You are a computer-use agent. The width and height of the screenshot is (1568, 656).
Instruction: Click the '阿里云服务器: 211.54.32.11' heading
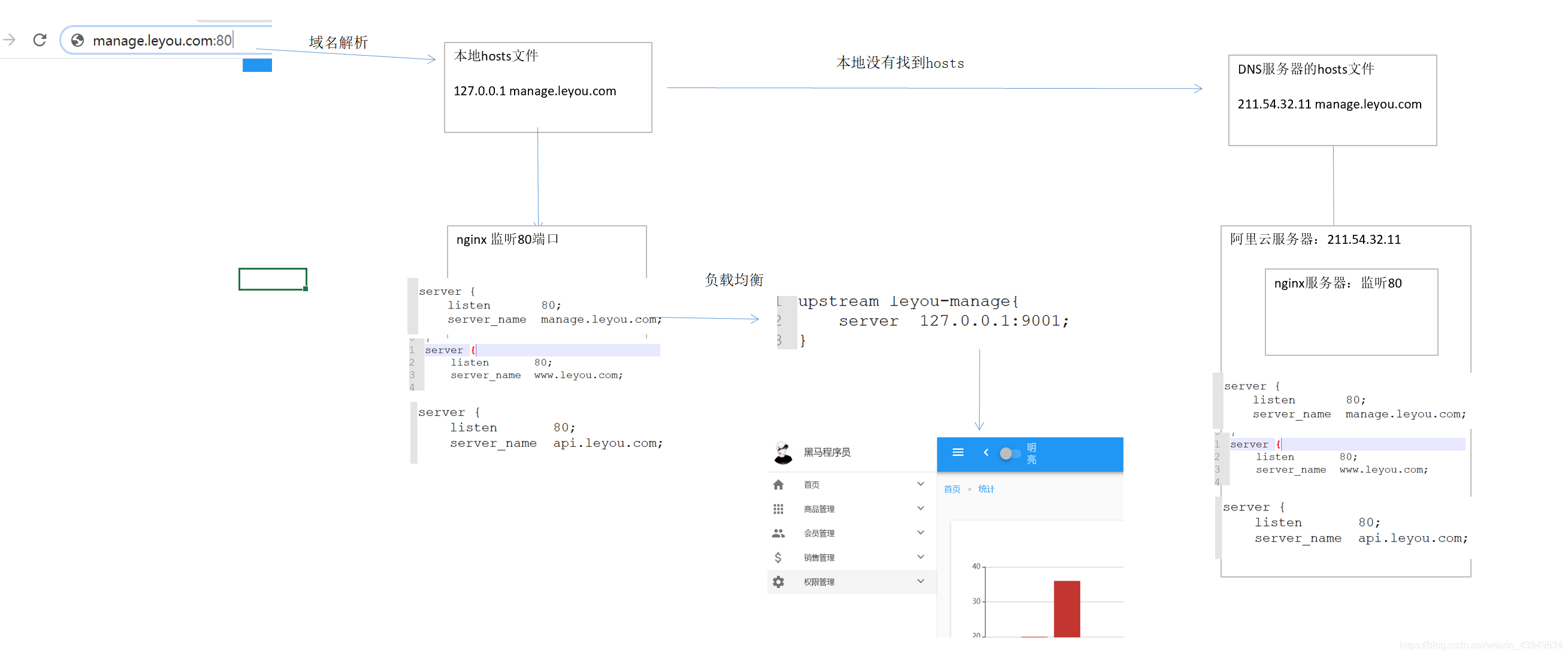click(1315, 239)
